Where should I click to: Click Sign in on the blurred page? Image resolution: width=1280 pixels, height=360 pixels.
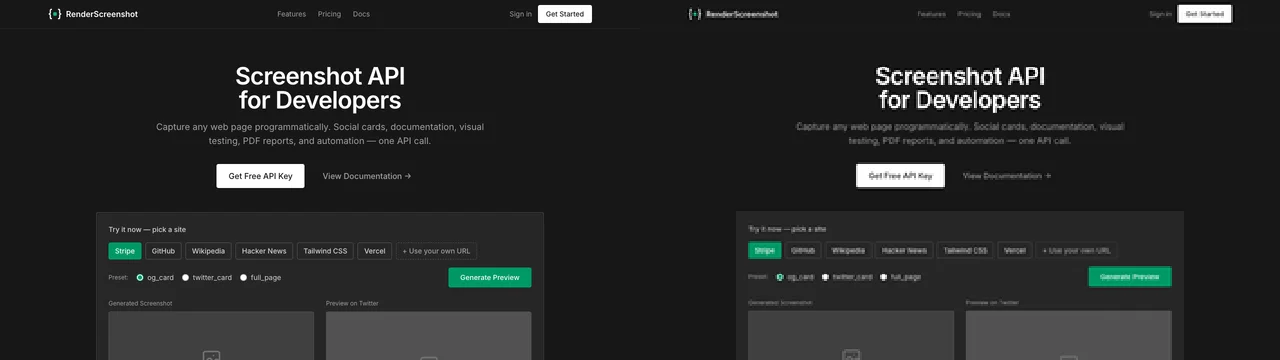(1160, 14)
